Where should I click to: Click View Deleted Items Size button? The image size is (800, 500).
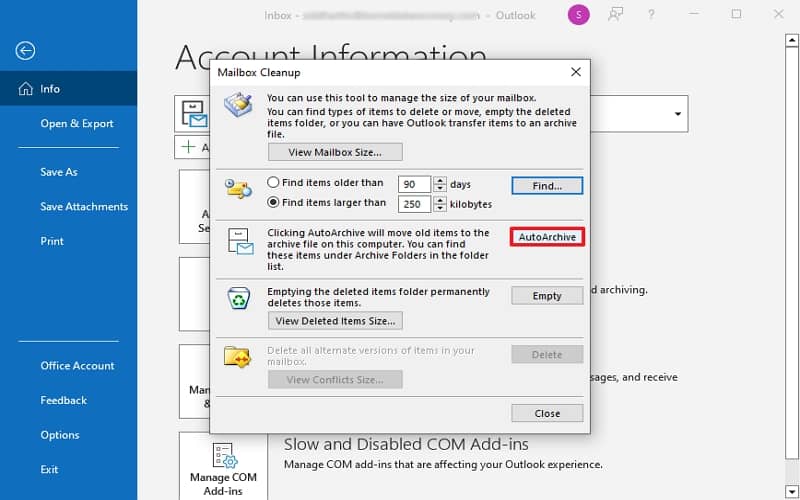335,321
